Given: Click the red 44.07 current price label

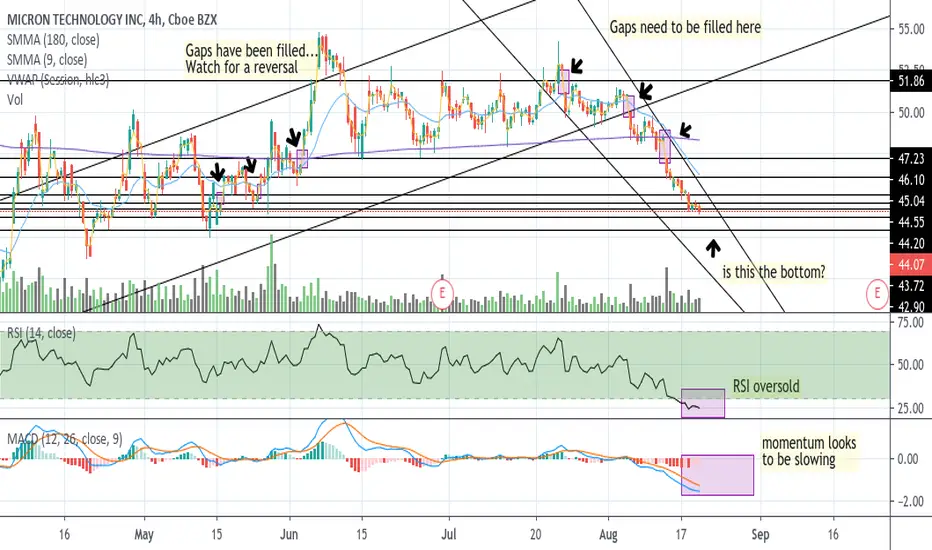Looking at the screenshot, I should tap(911, 265).
